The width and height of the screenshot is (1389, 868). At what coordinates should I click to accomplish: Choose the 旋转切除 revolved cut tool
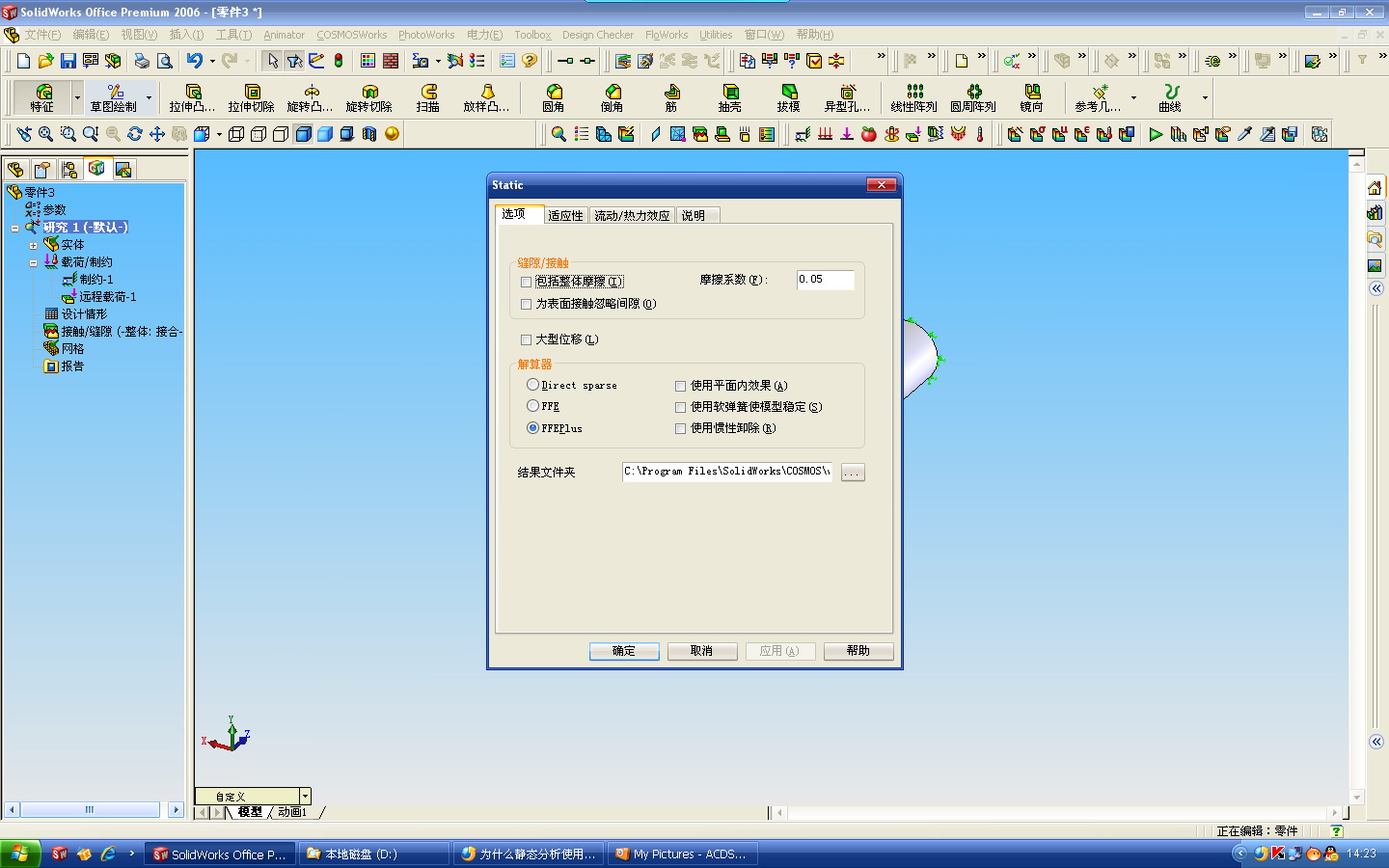[368, 97]
